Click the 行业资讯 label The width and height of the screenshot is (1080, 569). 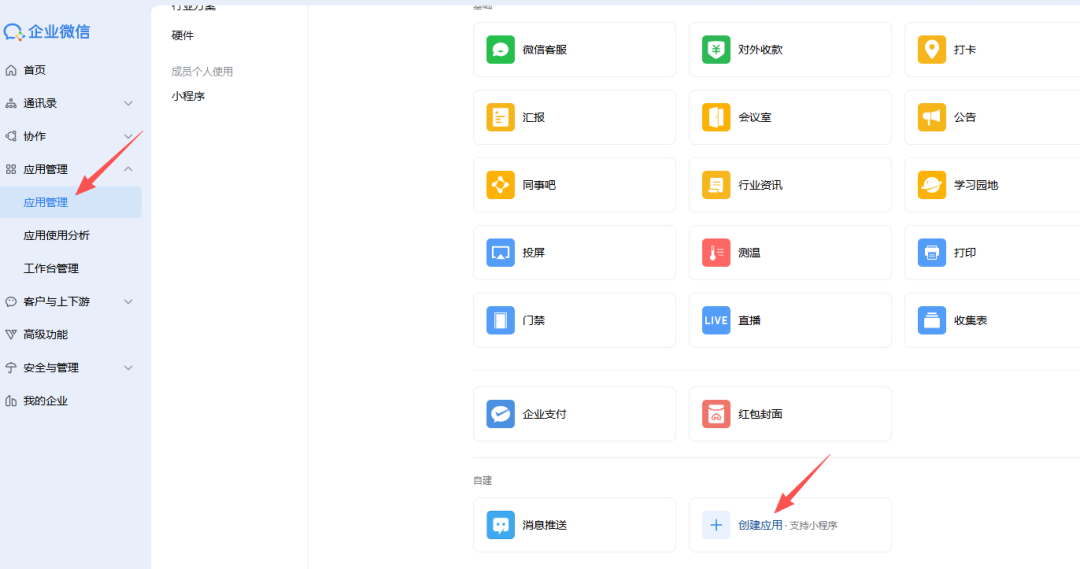pos(760,185)
